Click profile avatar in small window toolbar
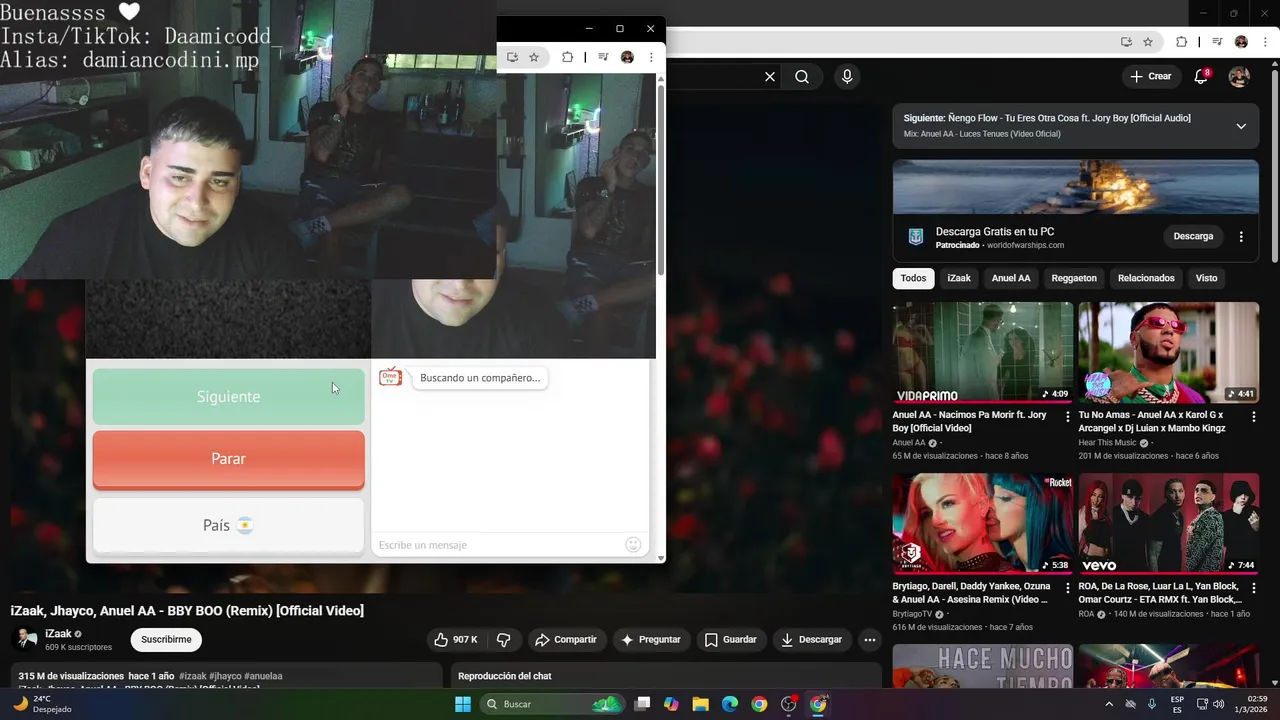Image resolution: width=1280 pixels, height=720 pixels. pyautogui.click(x=627, y=57)
